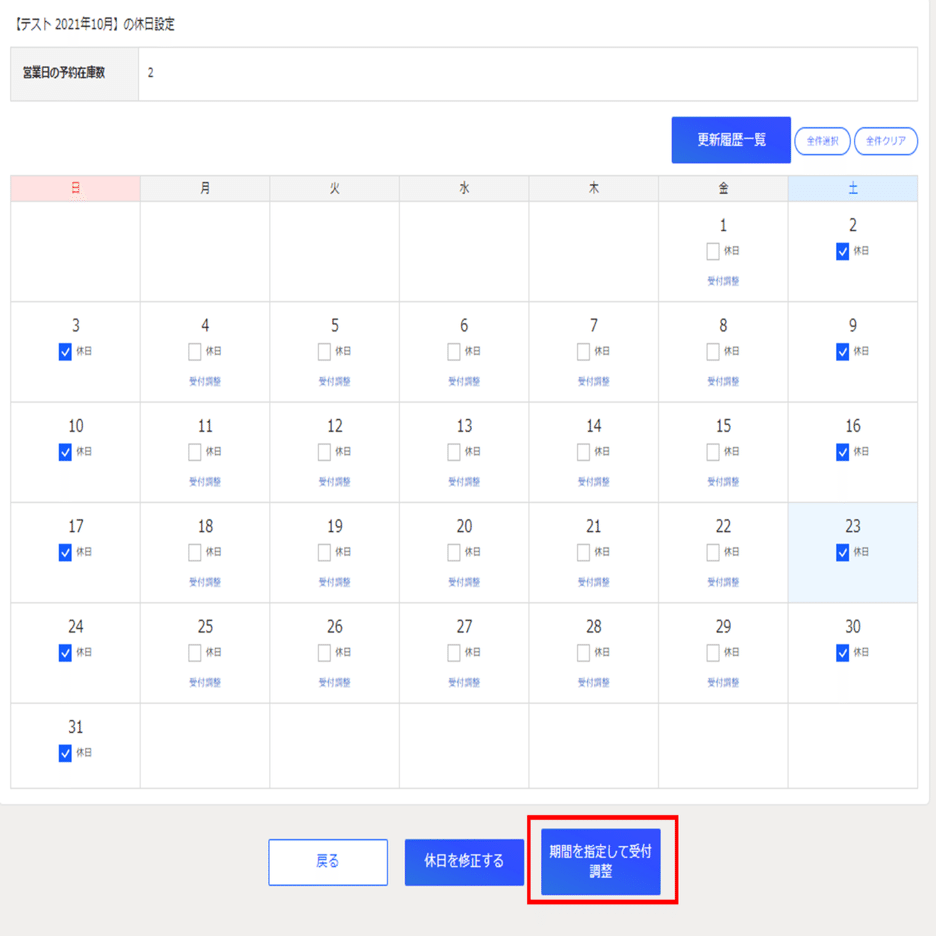Open 受付調整 link for day 25

[x=205, y=682]
